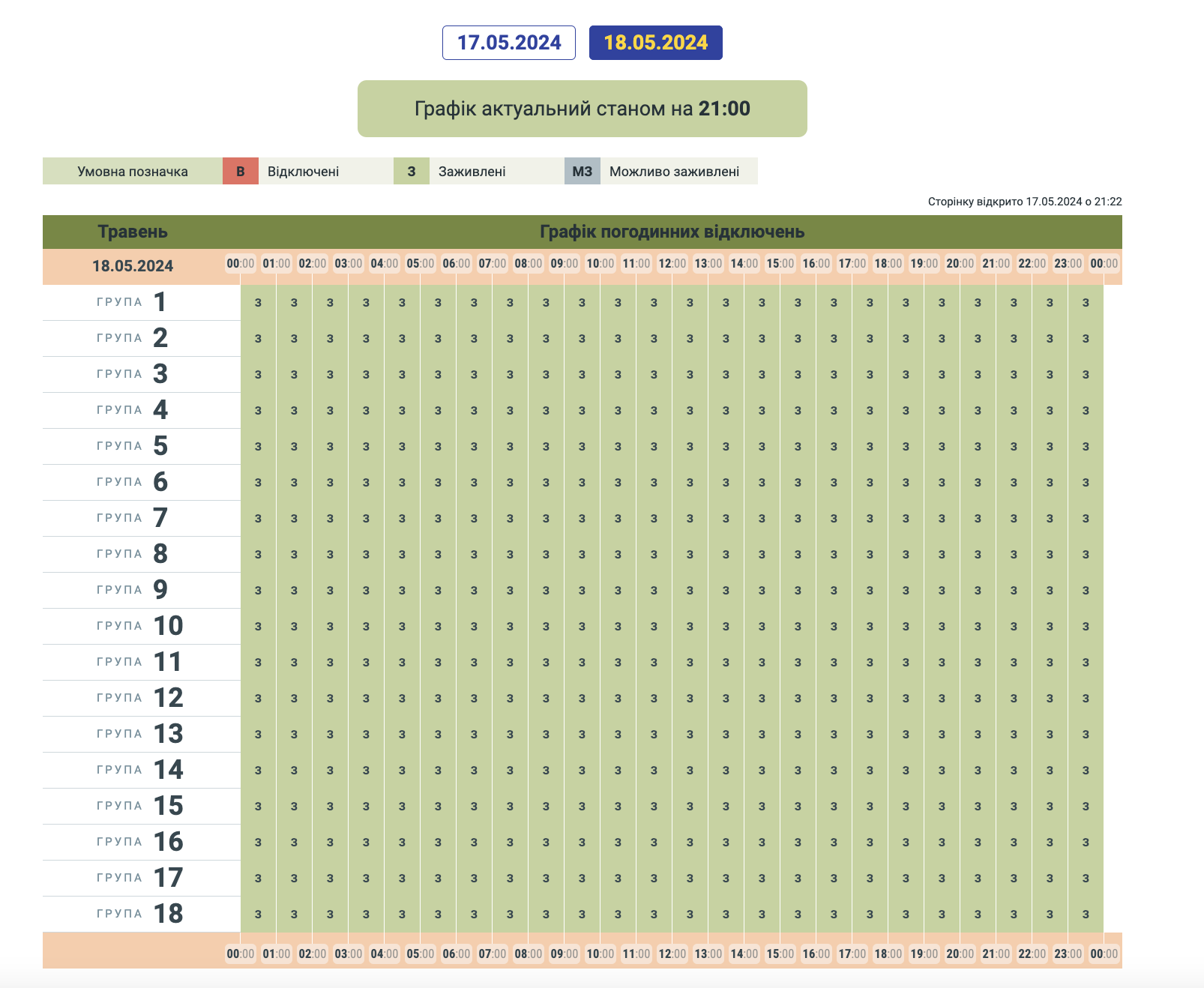Click the red 'В' Відключені legend badge

tap(241, 171)
